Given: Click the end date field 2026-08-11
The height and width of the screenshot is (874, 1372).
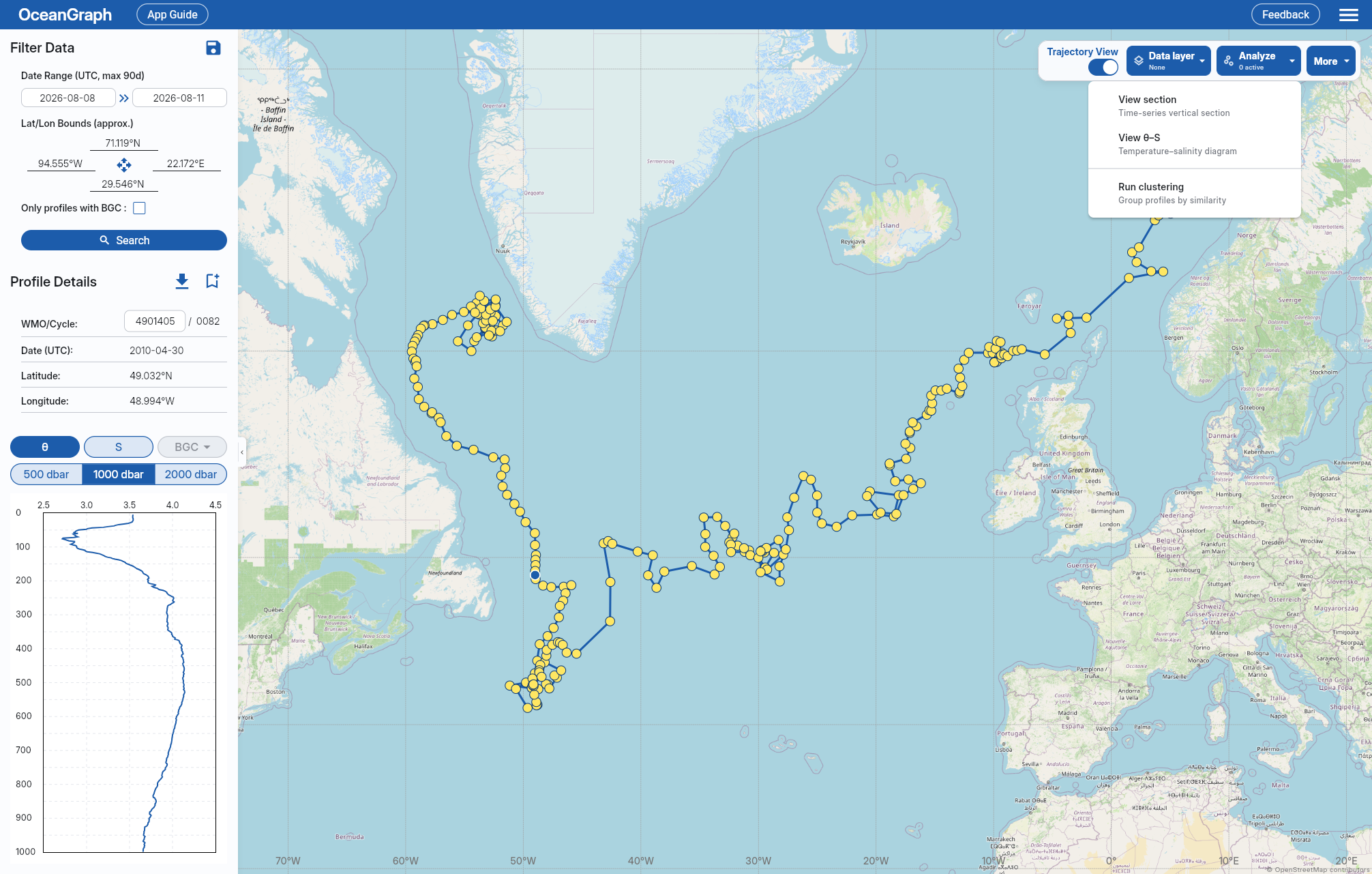Looking at the screenshot, I should pyautogui.click(x=179, y=98).
